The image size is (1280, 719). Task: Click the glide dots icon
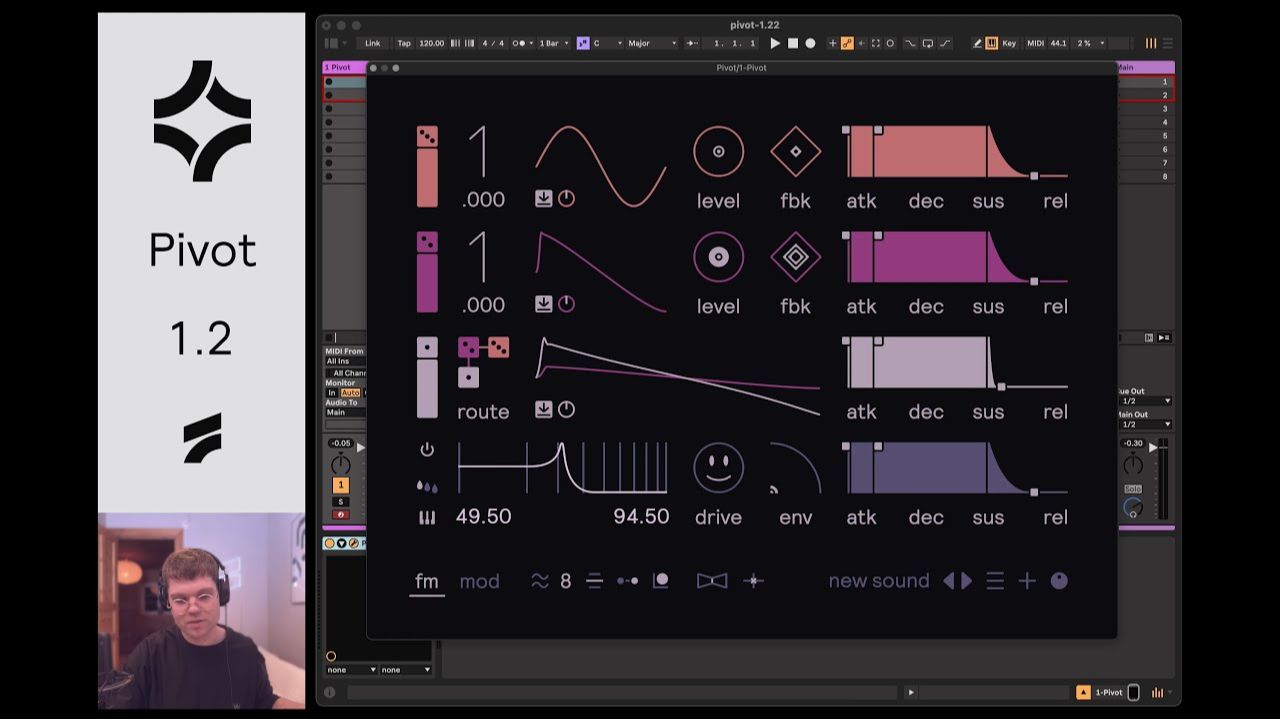coord(628,581)
